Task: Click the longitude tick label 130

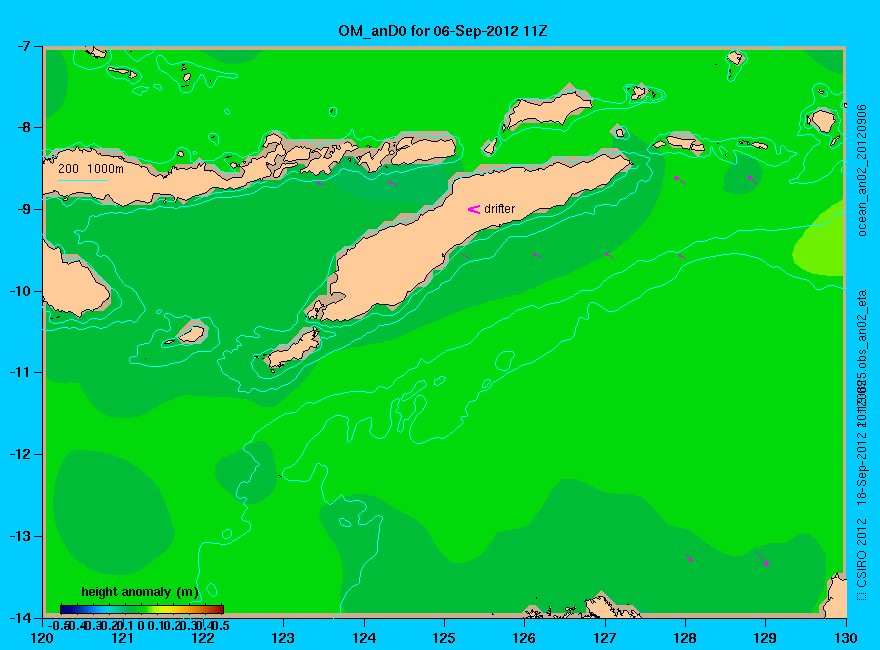Action: tap(846, 638)
